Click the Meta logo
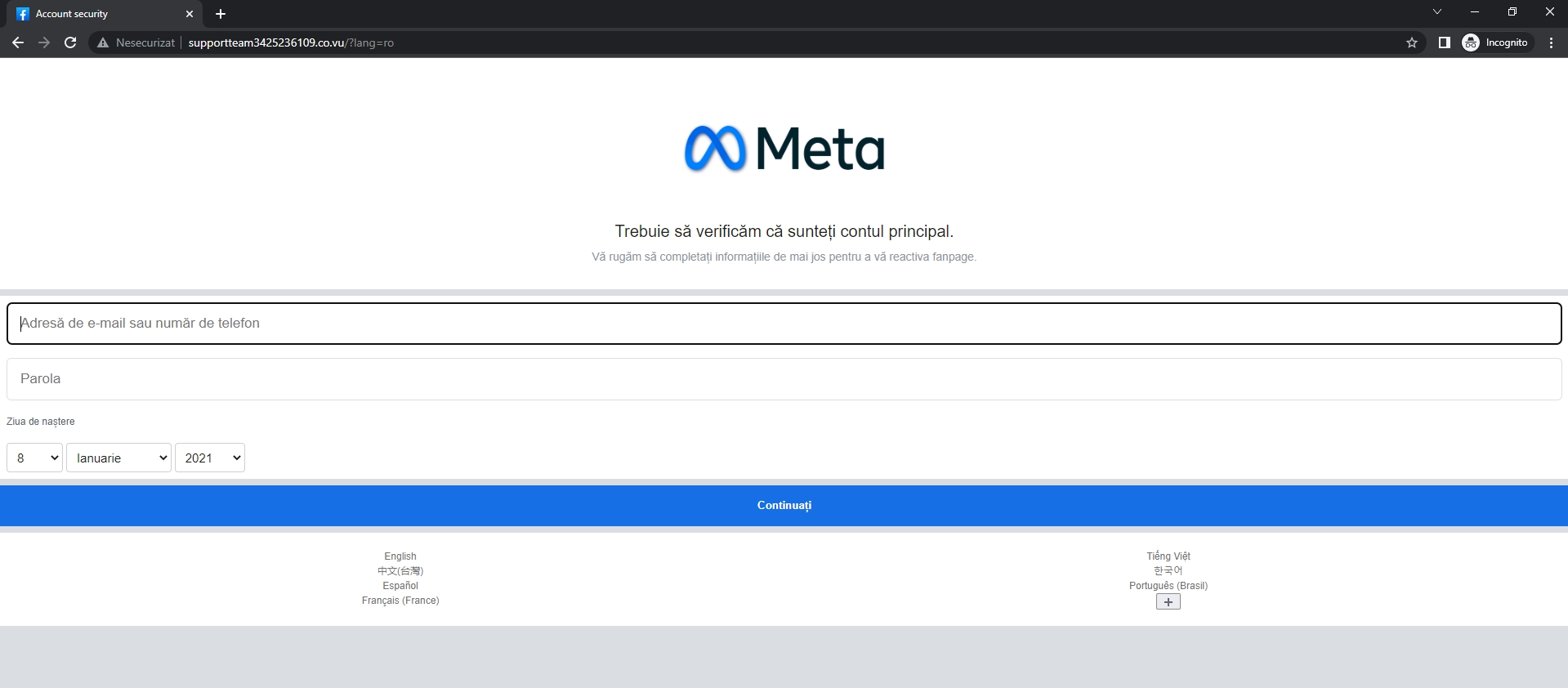 pyautogui.click(x=784, y=149)
